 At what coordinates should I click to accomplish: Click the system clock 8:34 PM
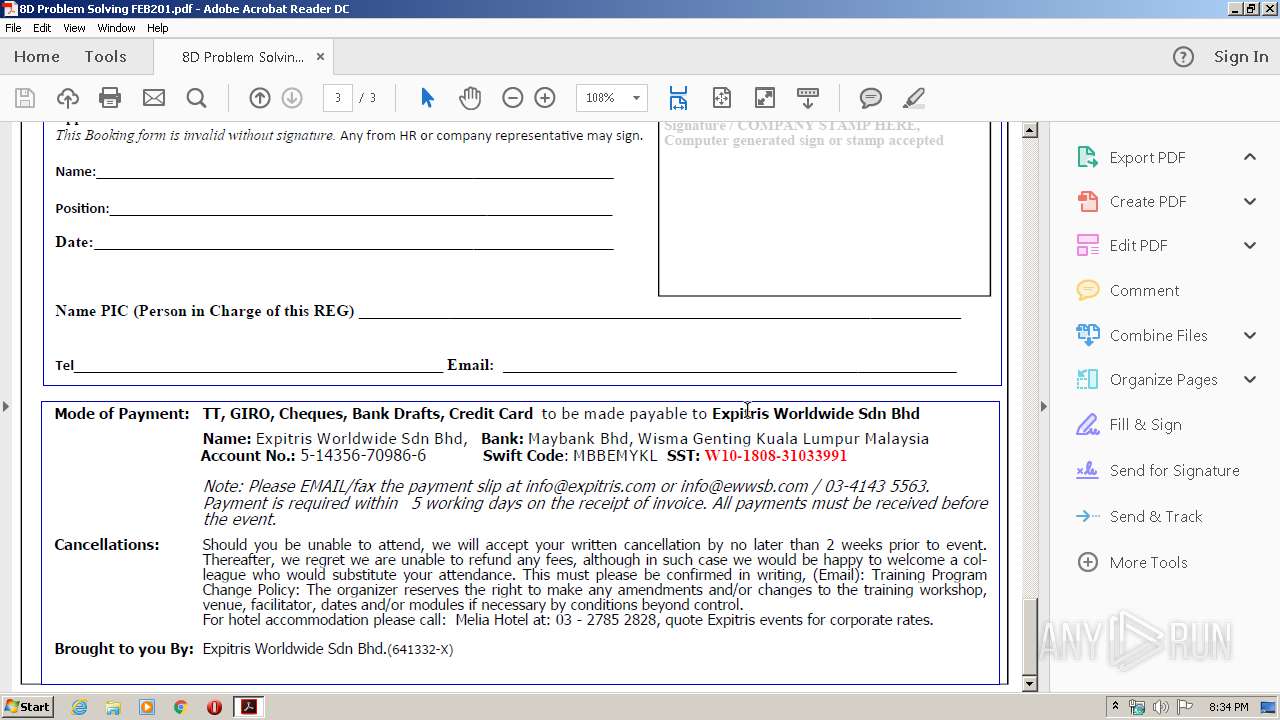(x=1228, y=707)
